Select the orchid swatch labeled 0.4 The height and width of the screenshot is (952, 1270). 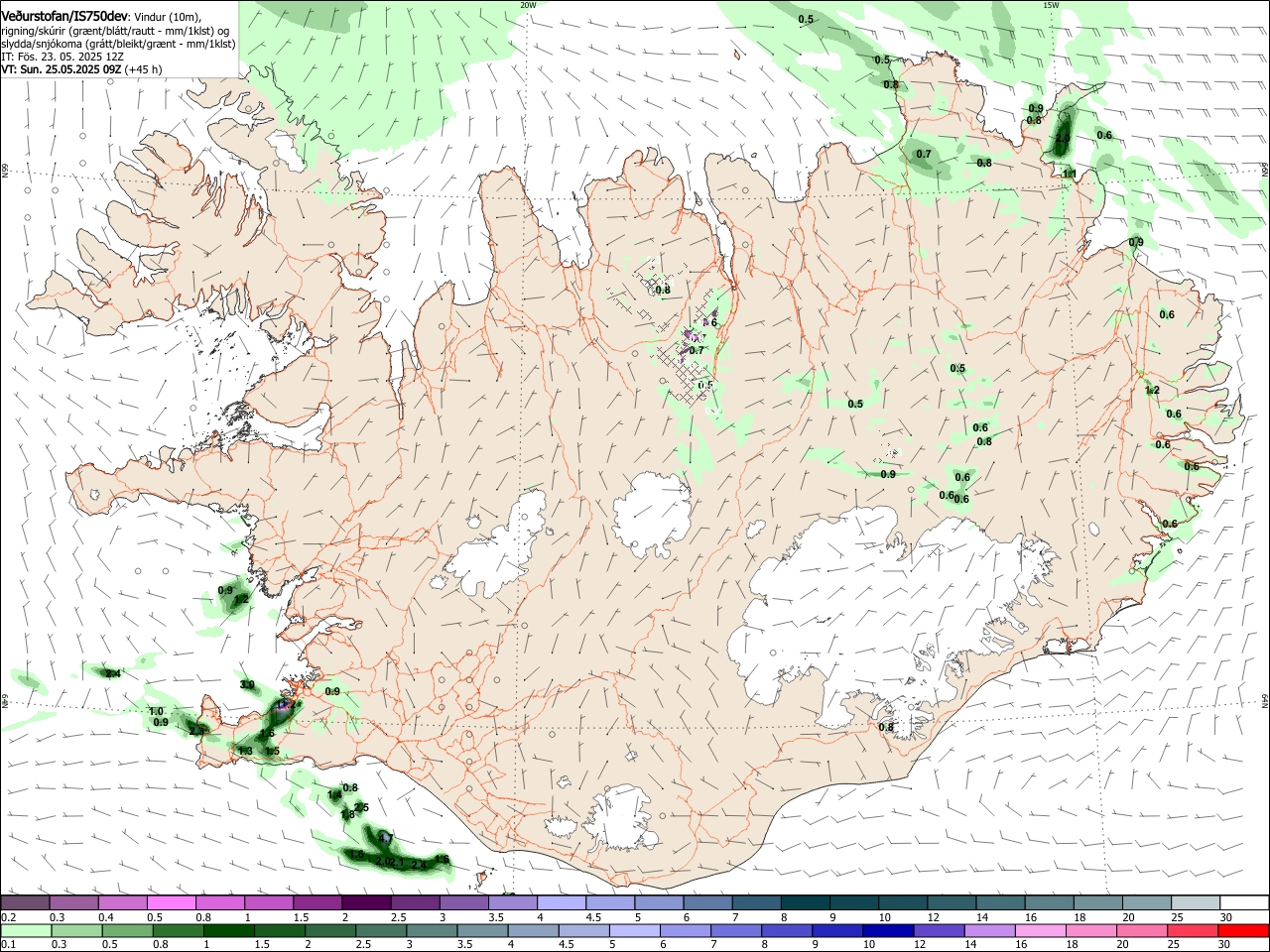(x=122, y=903)
